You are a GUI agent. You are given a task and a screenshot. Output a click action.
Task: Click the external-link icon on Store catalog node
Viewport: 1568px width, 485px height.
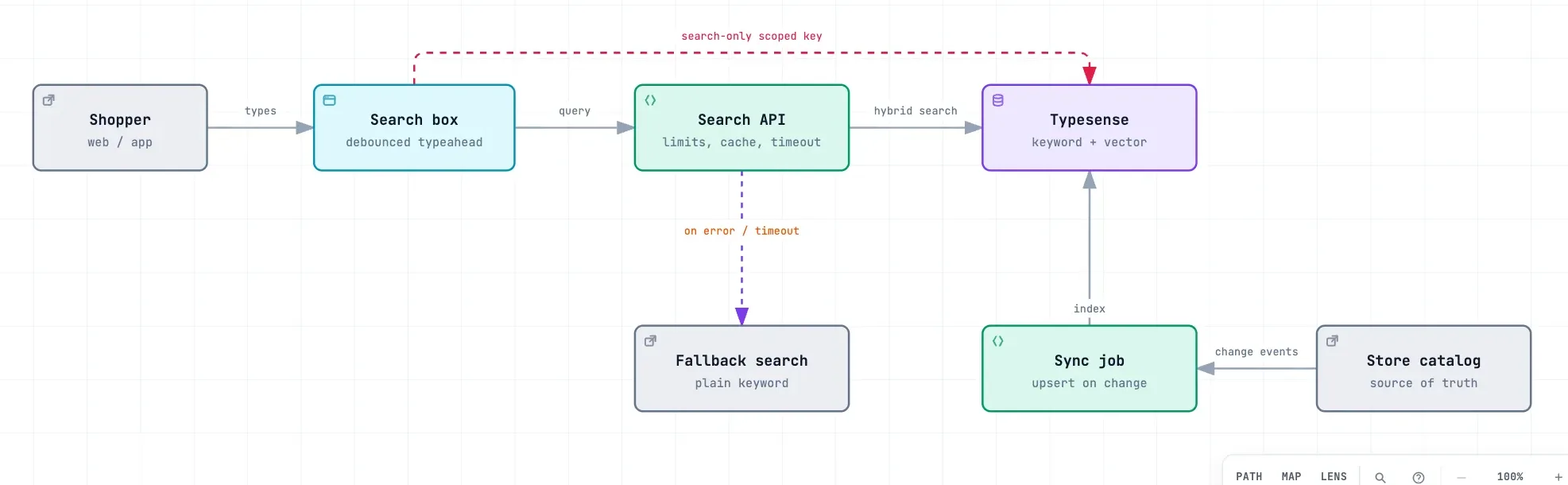pyautogui.click(x=1332, y=341)
